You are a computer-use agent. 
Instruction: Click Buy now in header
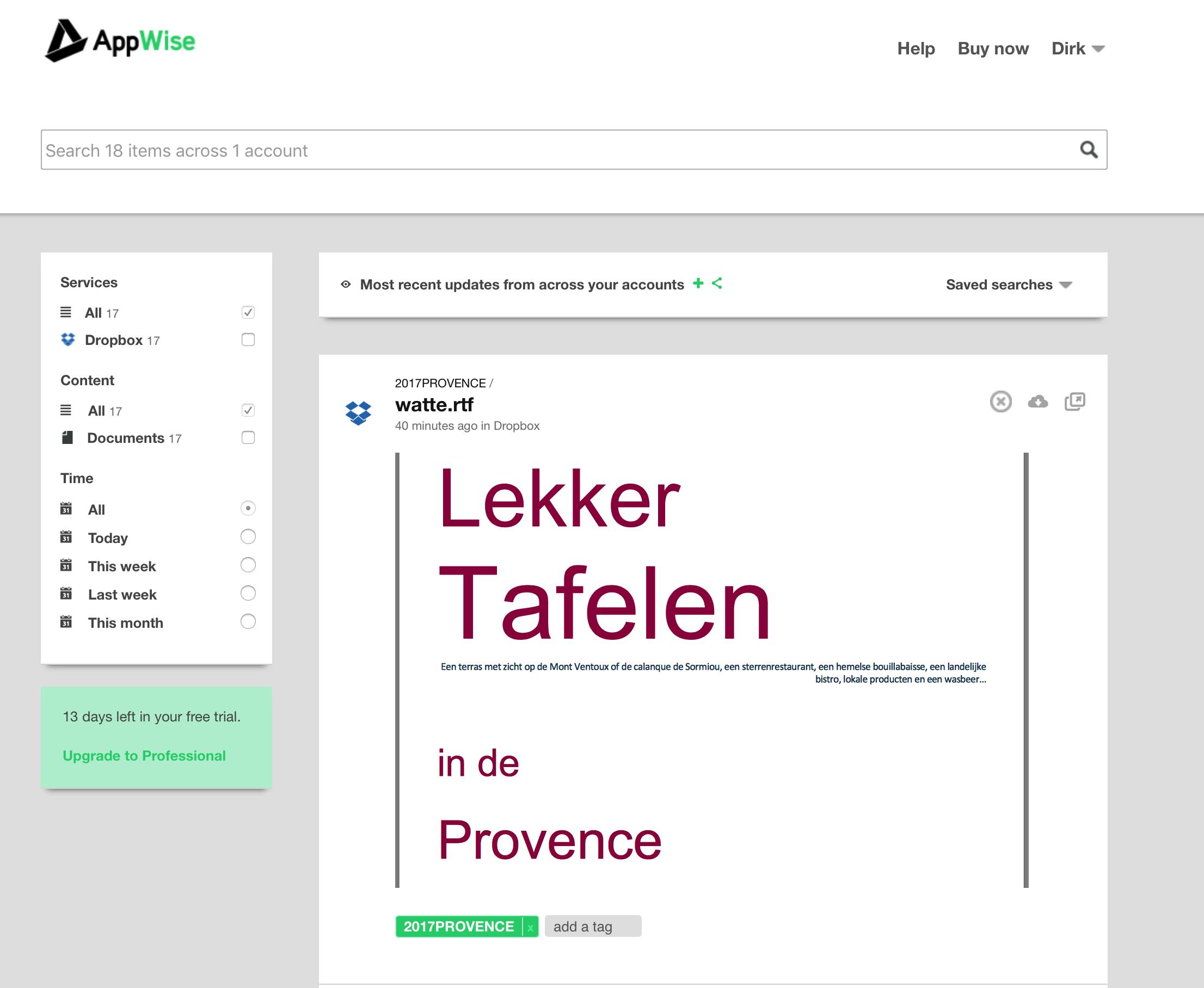point(993,49)
